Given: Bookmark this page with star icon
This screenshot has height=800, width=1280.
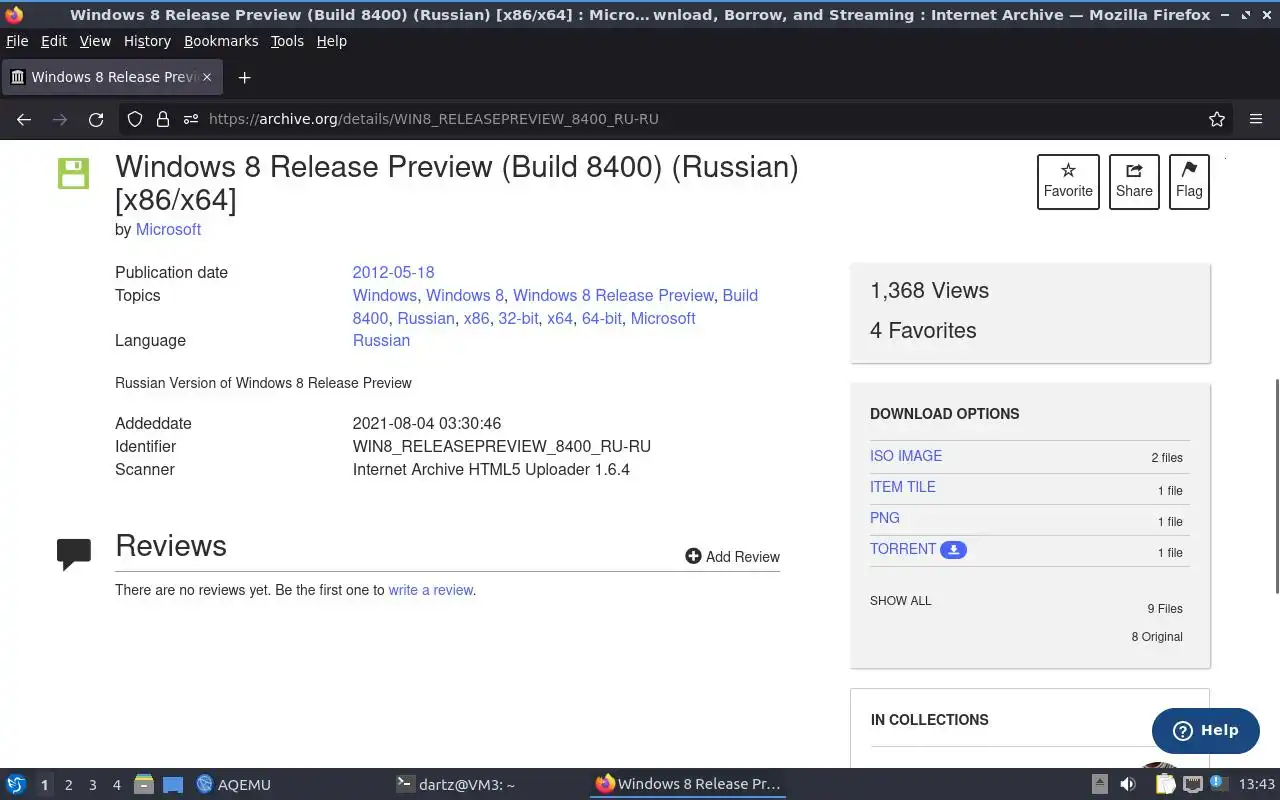Looking at the screenshot, I should [x=1217, y=119].
